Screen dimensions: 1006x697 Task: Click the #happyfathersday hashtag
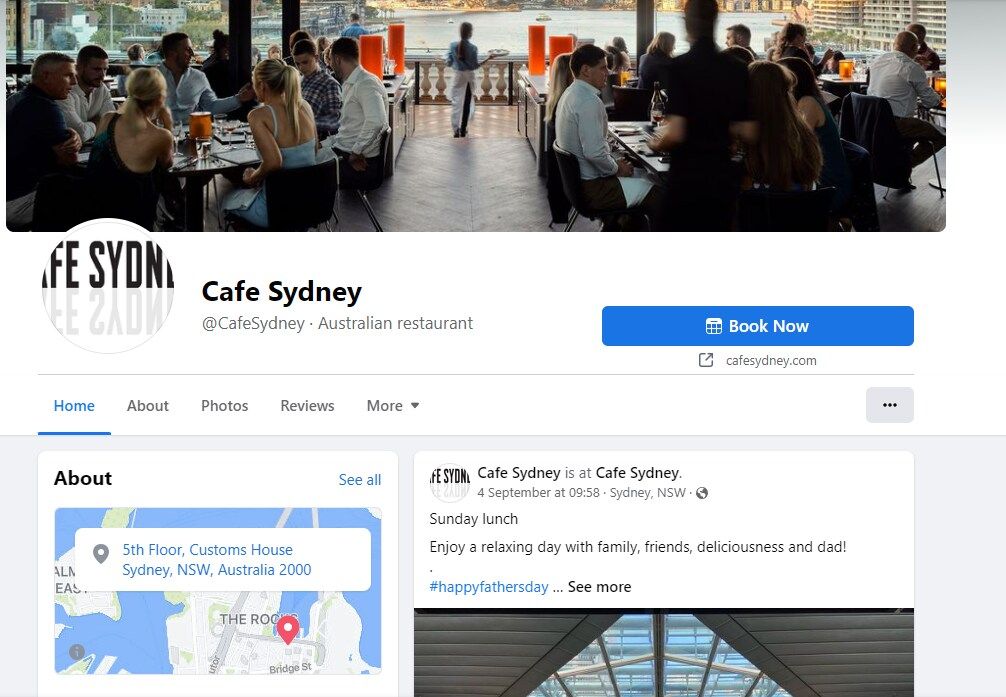click(489, 587)
